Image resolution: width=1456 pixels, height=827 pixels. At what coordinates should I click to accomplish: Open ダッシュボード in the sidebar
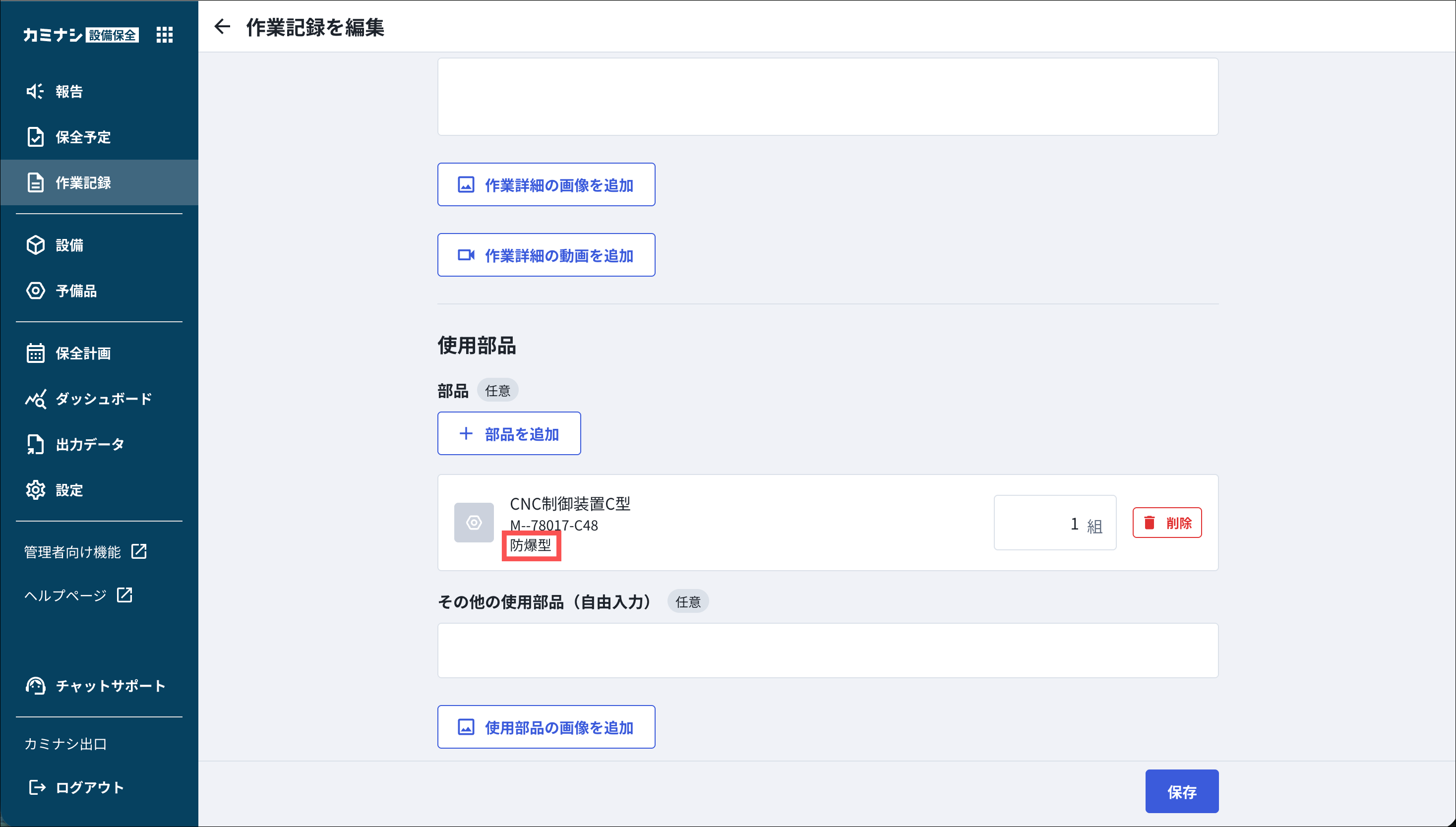coord(103,399)
